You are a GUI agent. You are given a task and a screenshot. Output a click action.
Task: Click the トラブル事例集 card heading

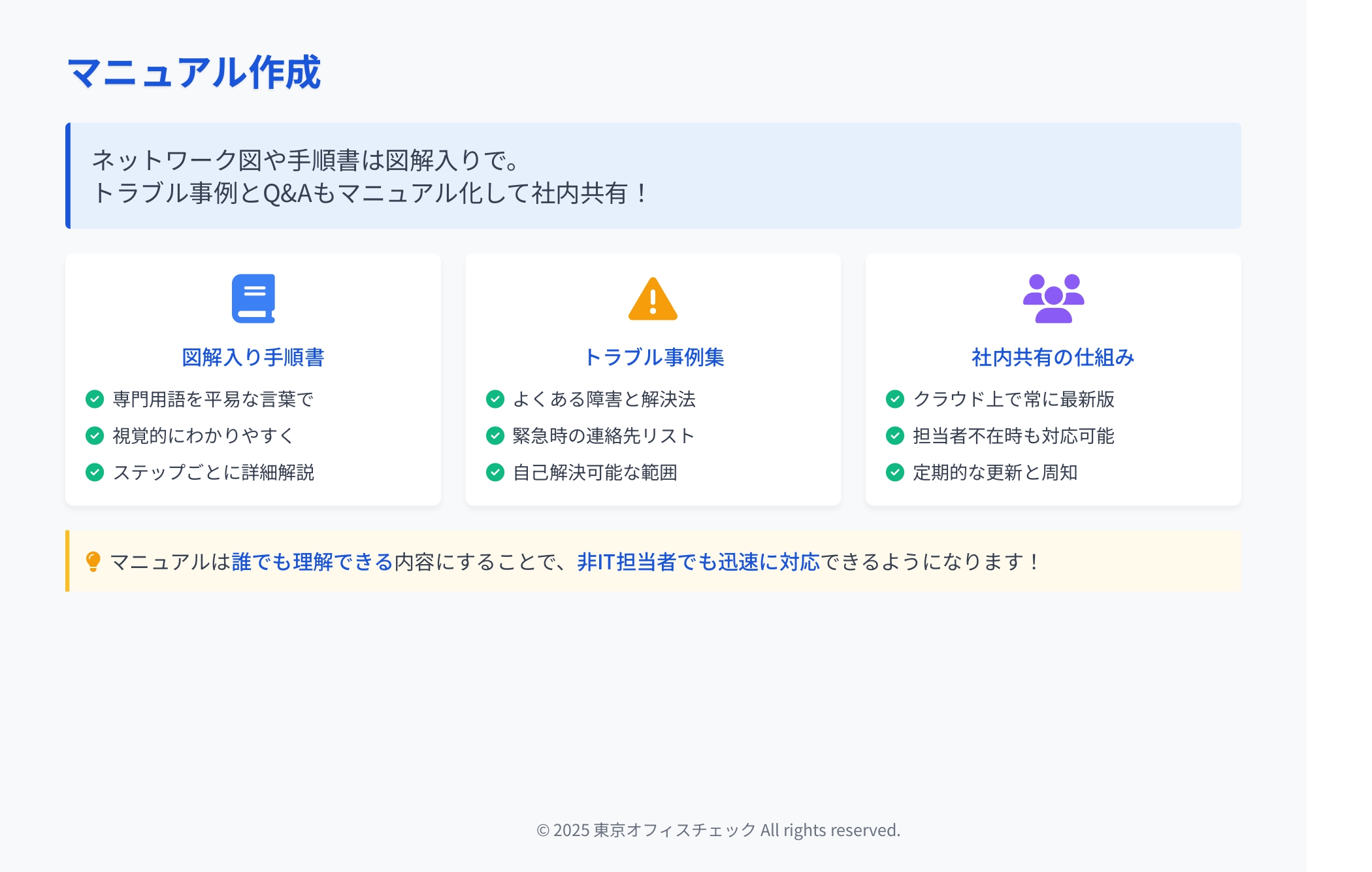click(653, 357)
